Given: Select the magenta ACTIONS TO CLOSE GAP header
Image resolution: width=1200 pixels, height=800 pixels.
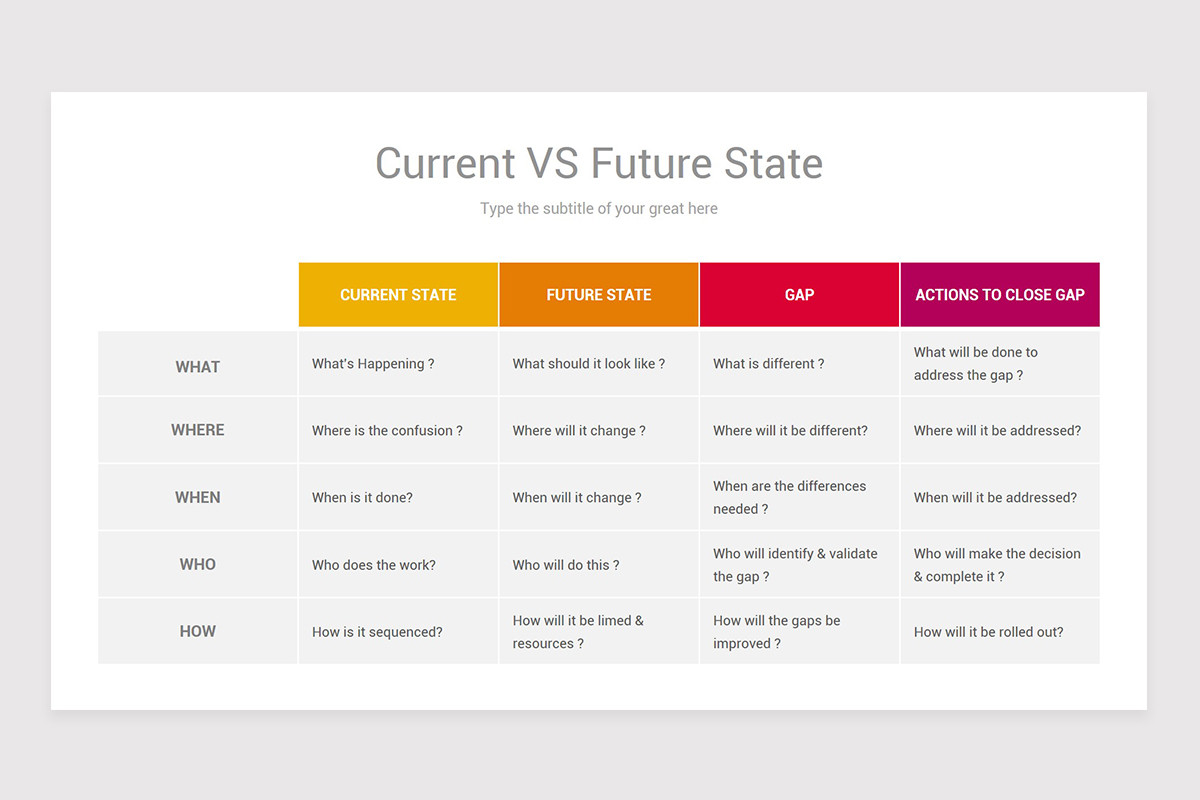Looking at the screenshot, I should 1000,295.
